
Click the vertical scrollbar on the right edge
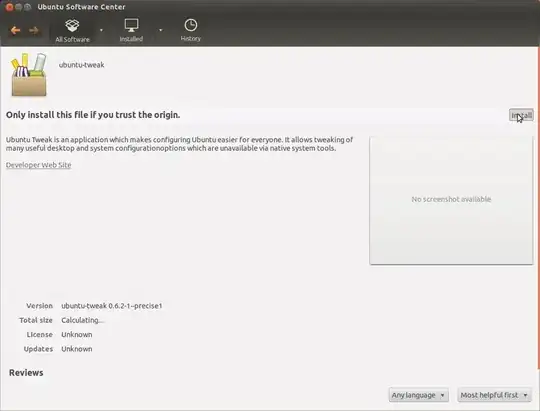539,207
